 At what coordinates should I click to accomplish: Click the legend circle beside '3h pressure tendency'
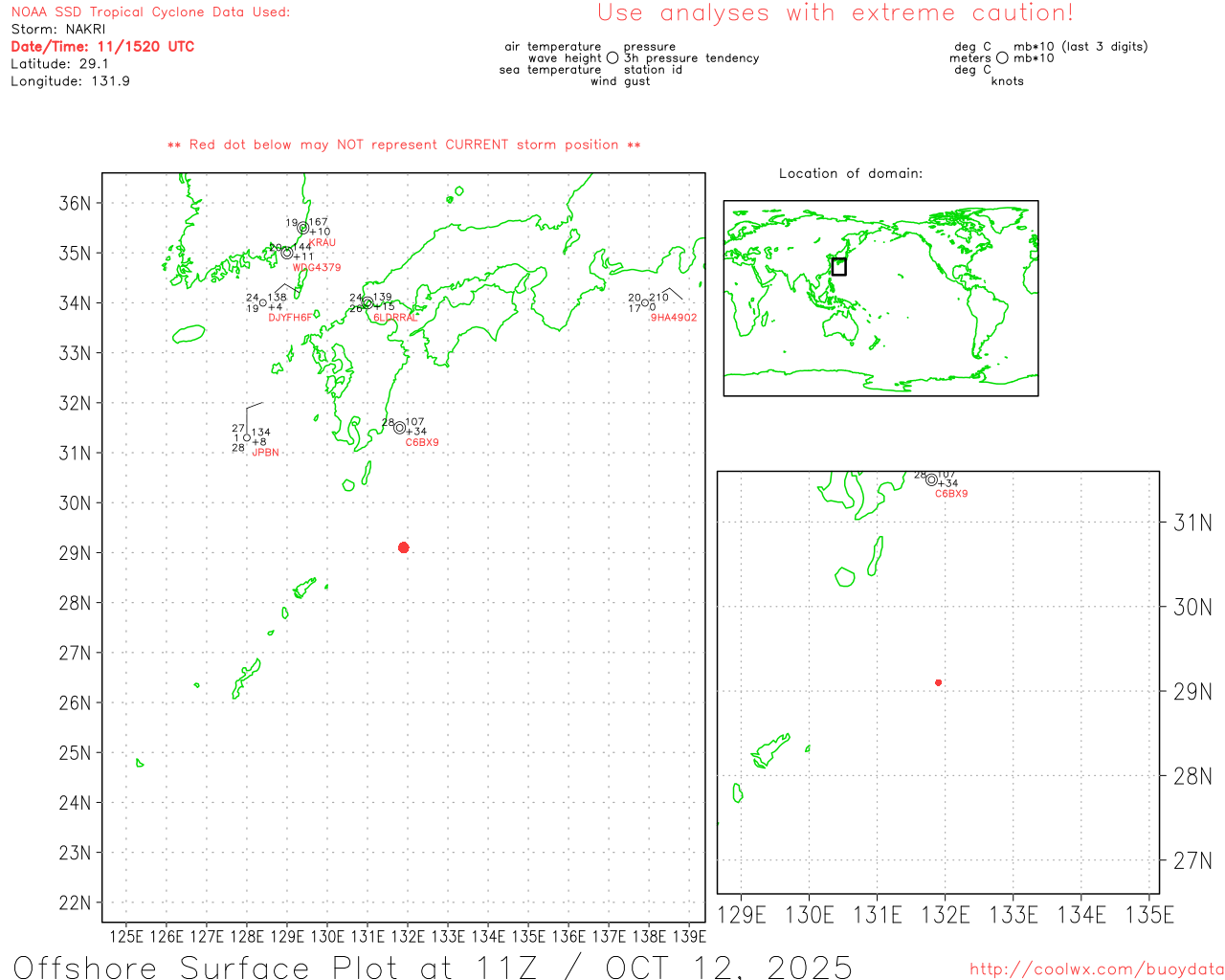coord(612,57)
